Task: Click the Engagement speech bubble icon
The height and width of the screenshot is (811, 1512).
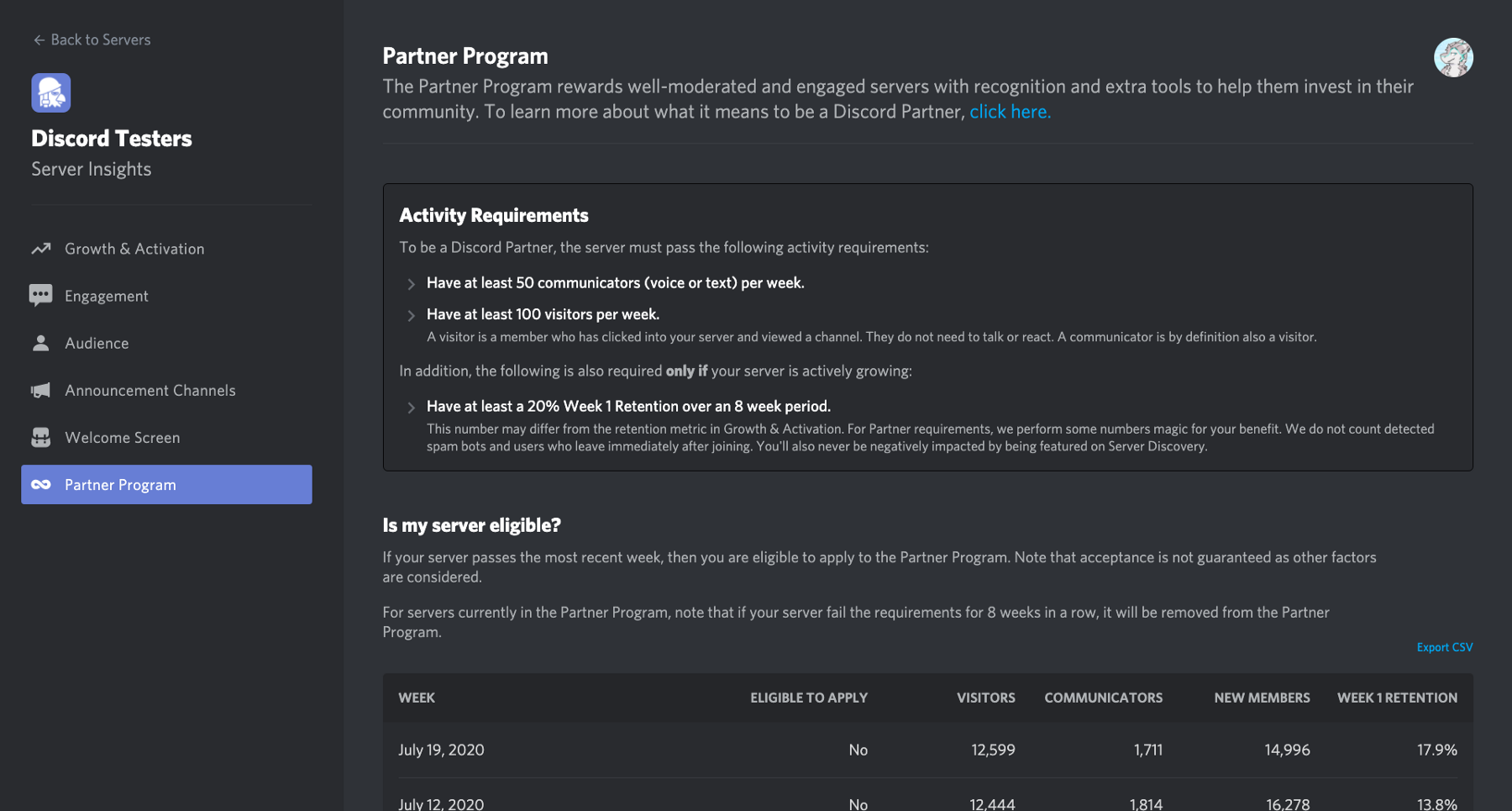Action: pyautogui.click(x=40, y=296)
